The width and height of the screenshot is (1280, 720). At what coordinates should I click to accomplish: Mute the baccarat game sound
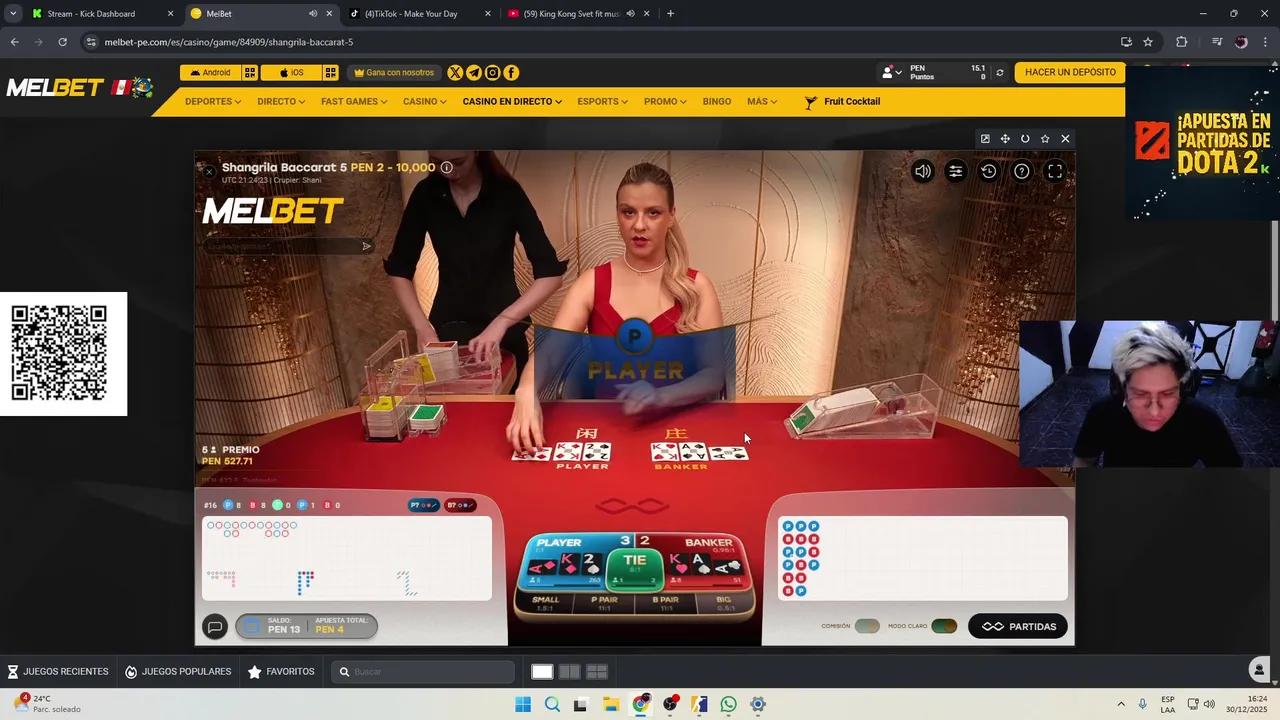[x=922, y=171]
